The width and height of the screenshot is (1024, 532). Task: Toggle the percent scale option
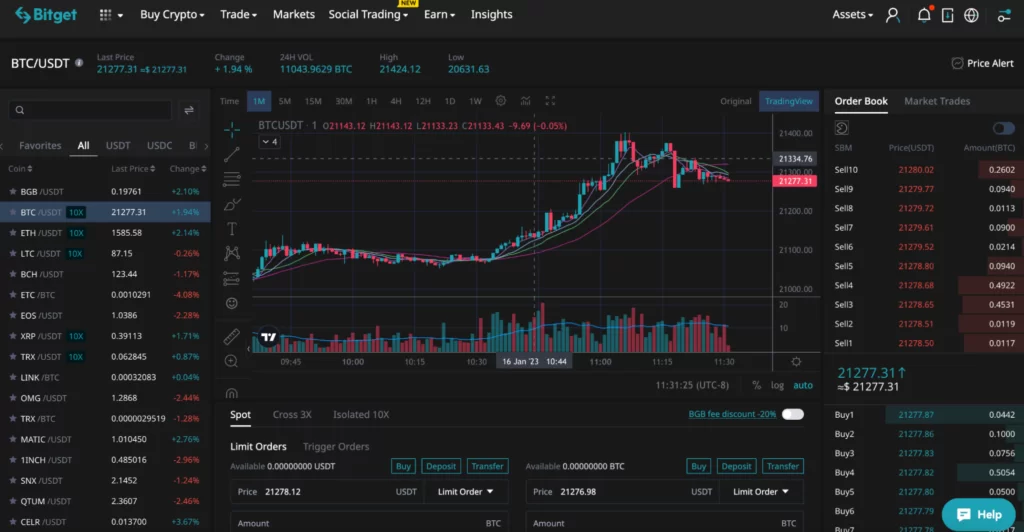[756, 385]
